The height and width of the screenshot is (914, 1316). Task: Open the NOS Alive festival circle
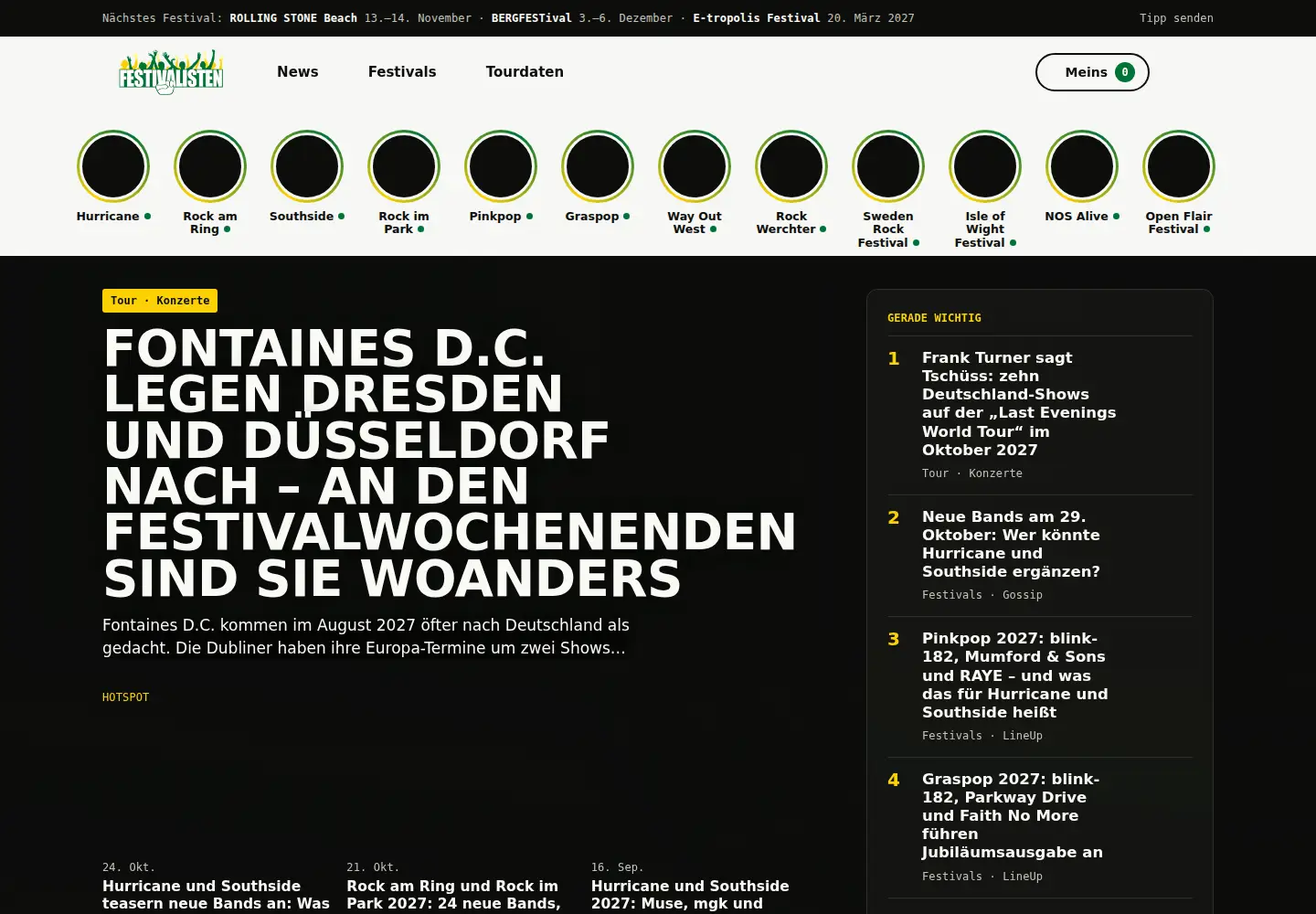coord(1082,166)
